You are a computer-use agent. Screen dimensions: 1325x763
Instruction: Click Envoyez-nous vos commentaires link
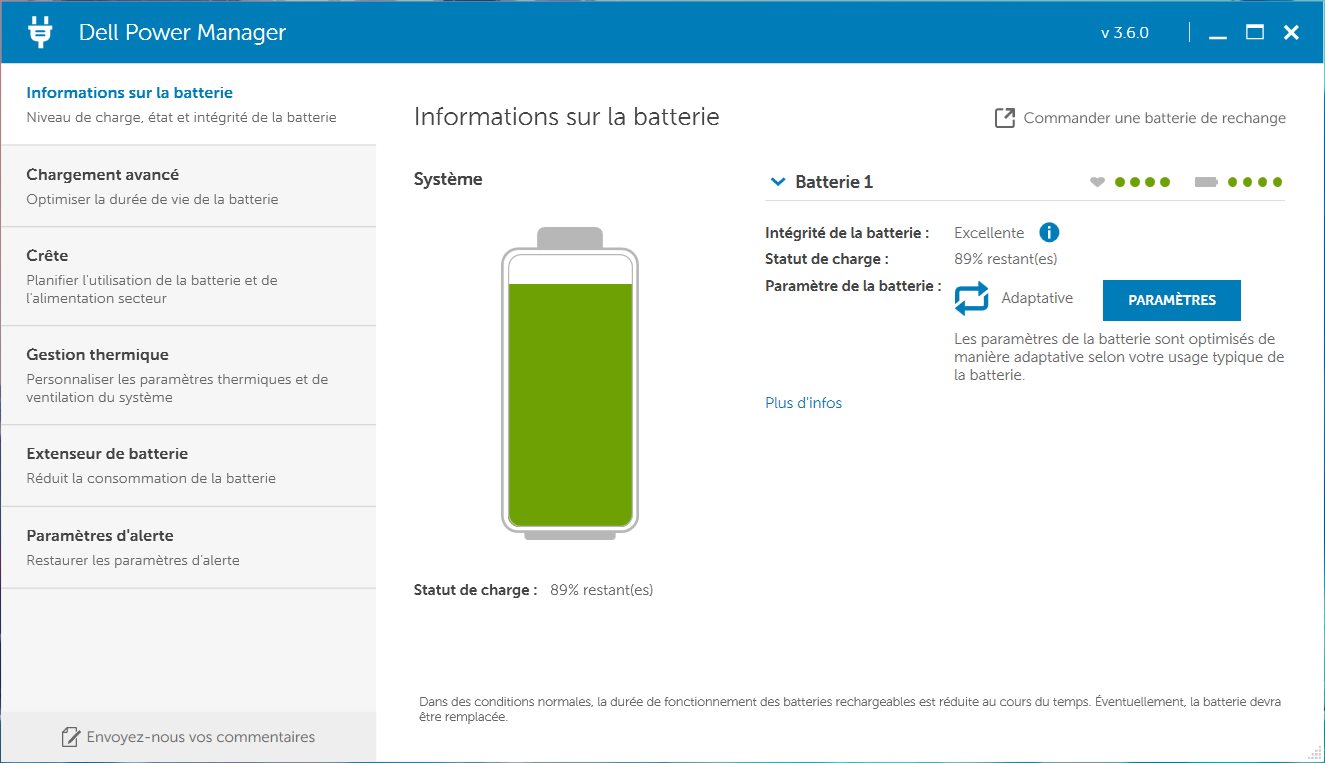(200, 737)
